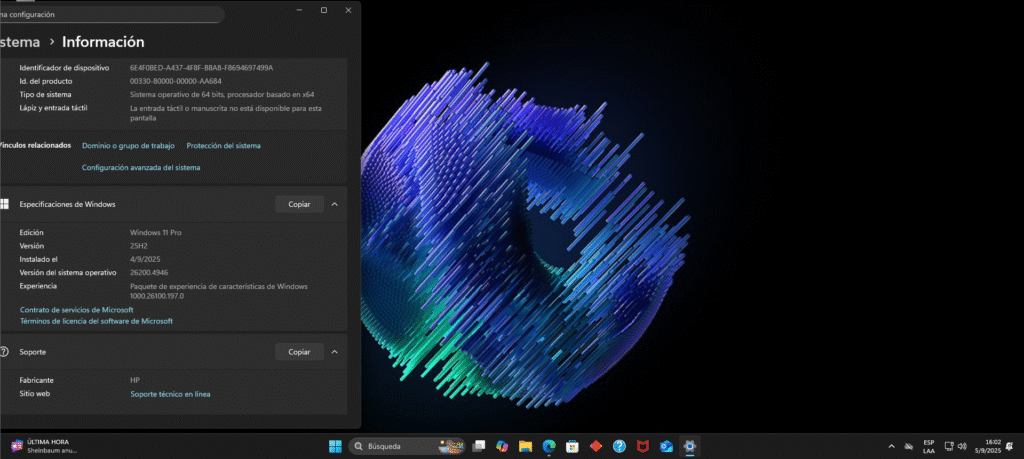Open the Outlook taskbar icon
This screenshot has height=459, width=1024.
tap(666, 446)
